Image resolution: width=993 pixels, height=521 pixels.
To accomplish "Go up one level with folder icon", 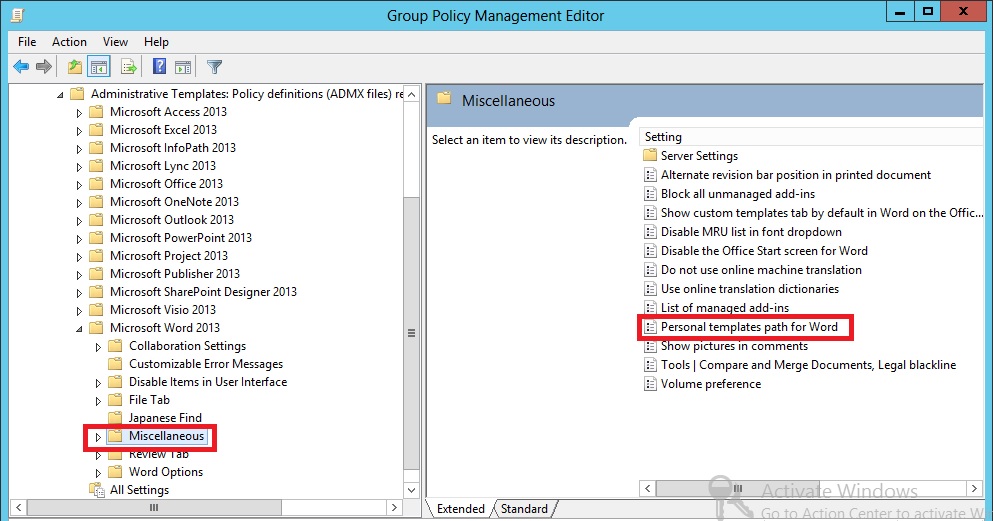I will (75, 66).
